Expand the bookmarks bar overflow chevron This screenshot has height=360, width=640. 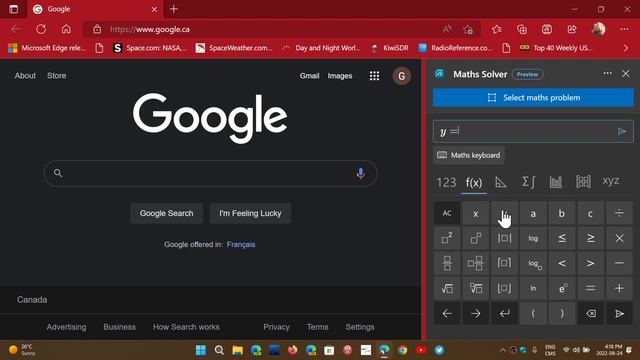(626, 48)
